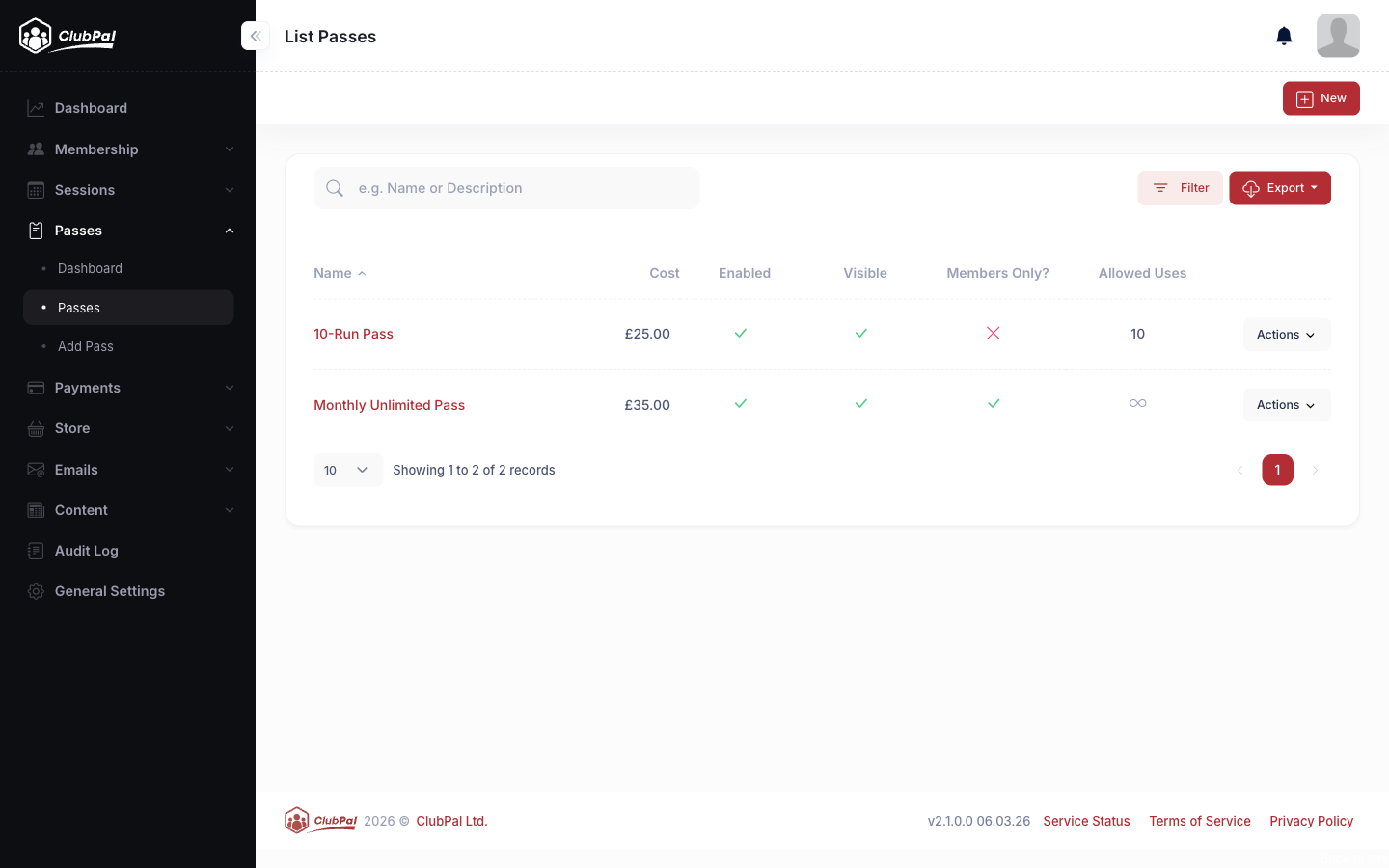Expand the Membership menu
This screenshot has width=1389, height=868.
point(95,149)
